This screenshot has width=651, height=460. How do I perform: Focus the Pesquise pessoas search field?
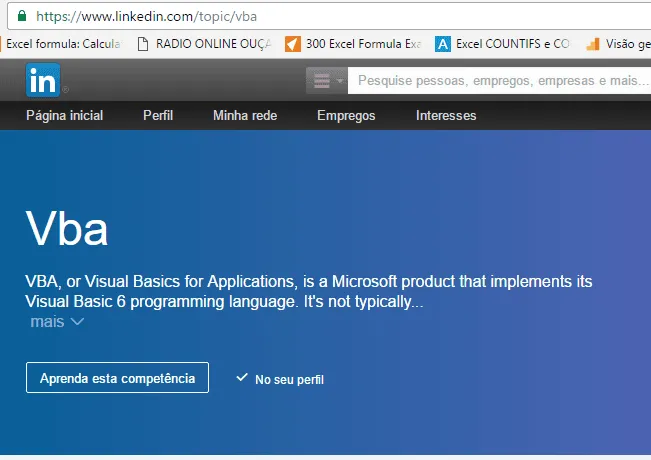point(499,81)
